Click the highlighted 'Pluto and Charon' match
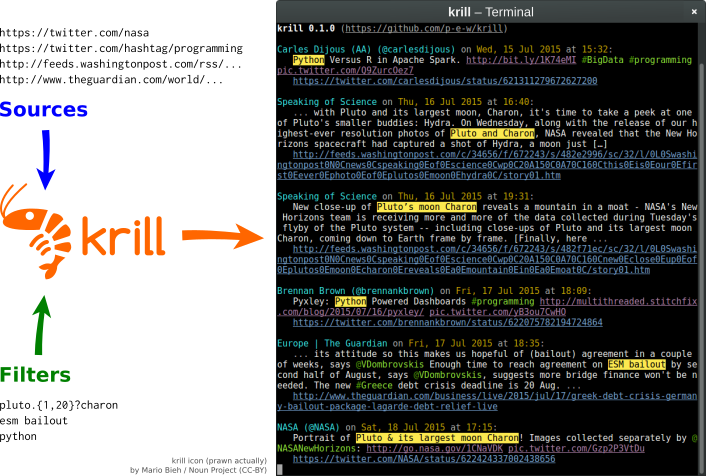Screen dimensions: 706x476 coord(492,133)
